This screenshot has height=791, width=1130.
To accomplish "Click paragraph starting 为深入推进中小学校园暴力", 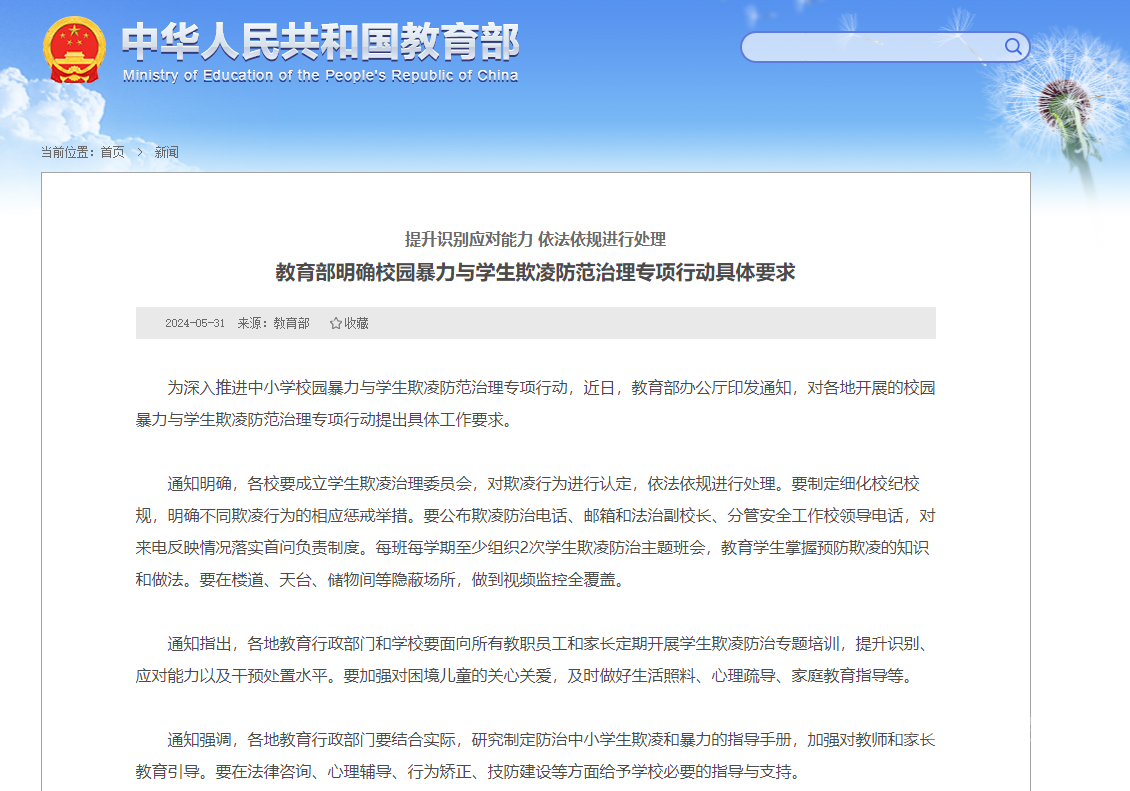I will tap(535, 403).
